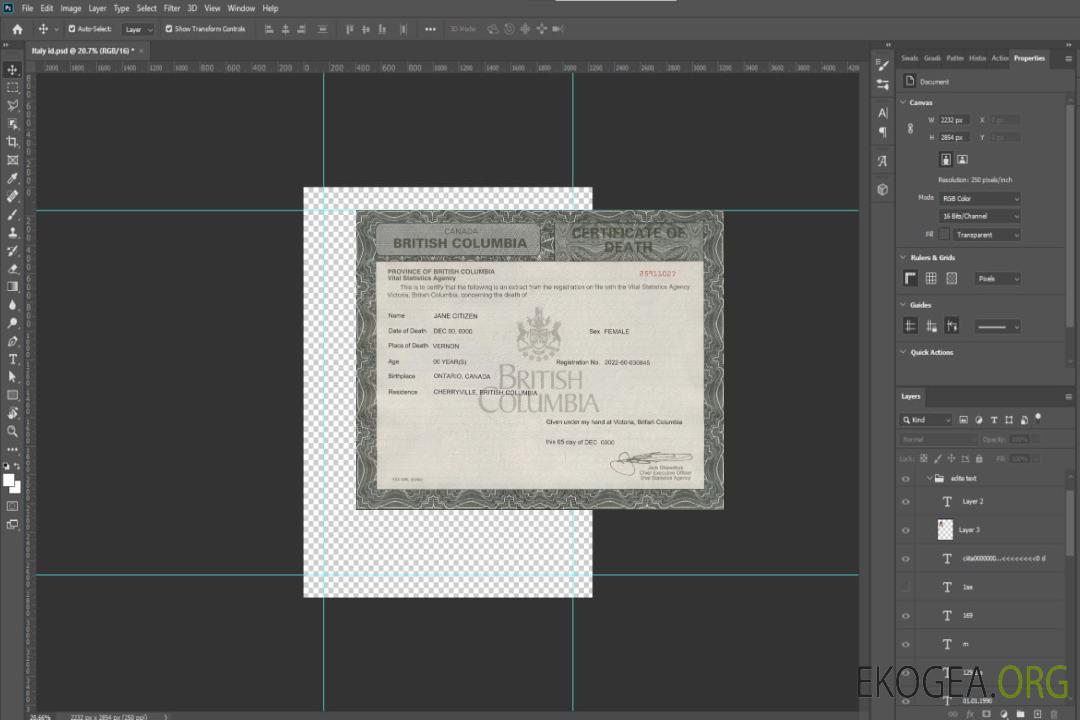
Task: Open the File menu
Action: tap(28, 8)
